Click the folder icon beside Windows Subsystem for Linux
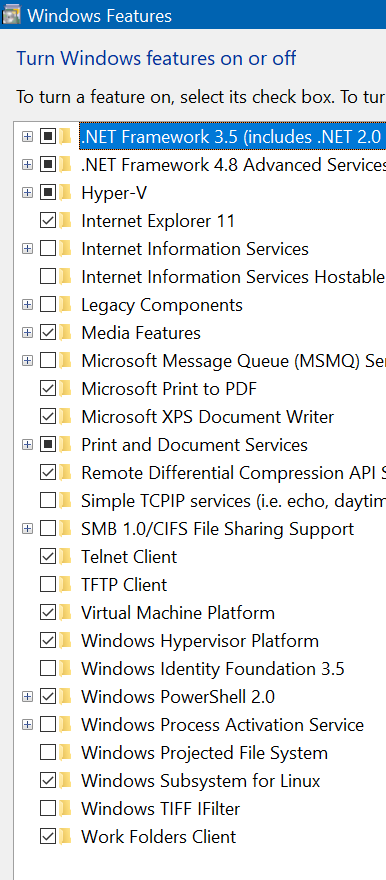The height and width of the screenshot is (880, 386). click(66, 781)
